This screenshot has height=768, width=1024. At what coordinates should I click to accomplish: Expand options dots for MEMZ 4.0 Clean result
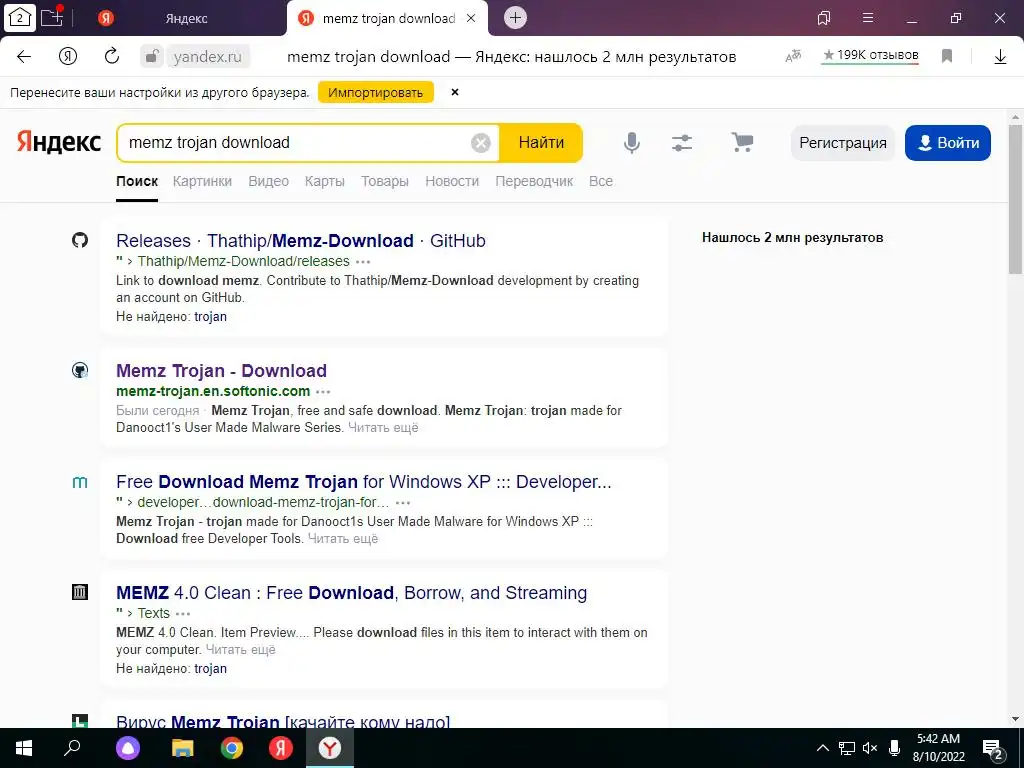click(183, 614)
